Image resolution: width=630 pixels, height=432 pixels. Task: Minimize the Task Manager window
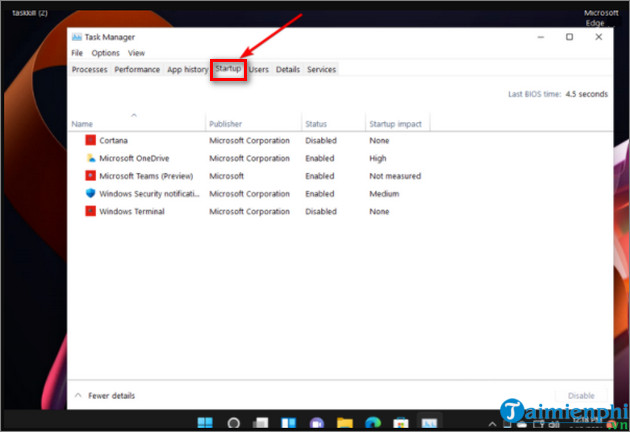(541, 37)
